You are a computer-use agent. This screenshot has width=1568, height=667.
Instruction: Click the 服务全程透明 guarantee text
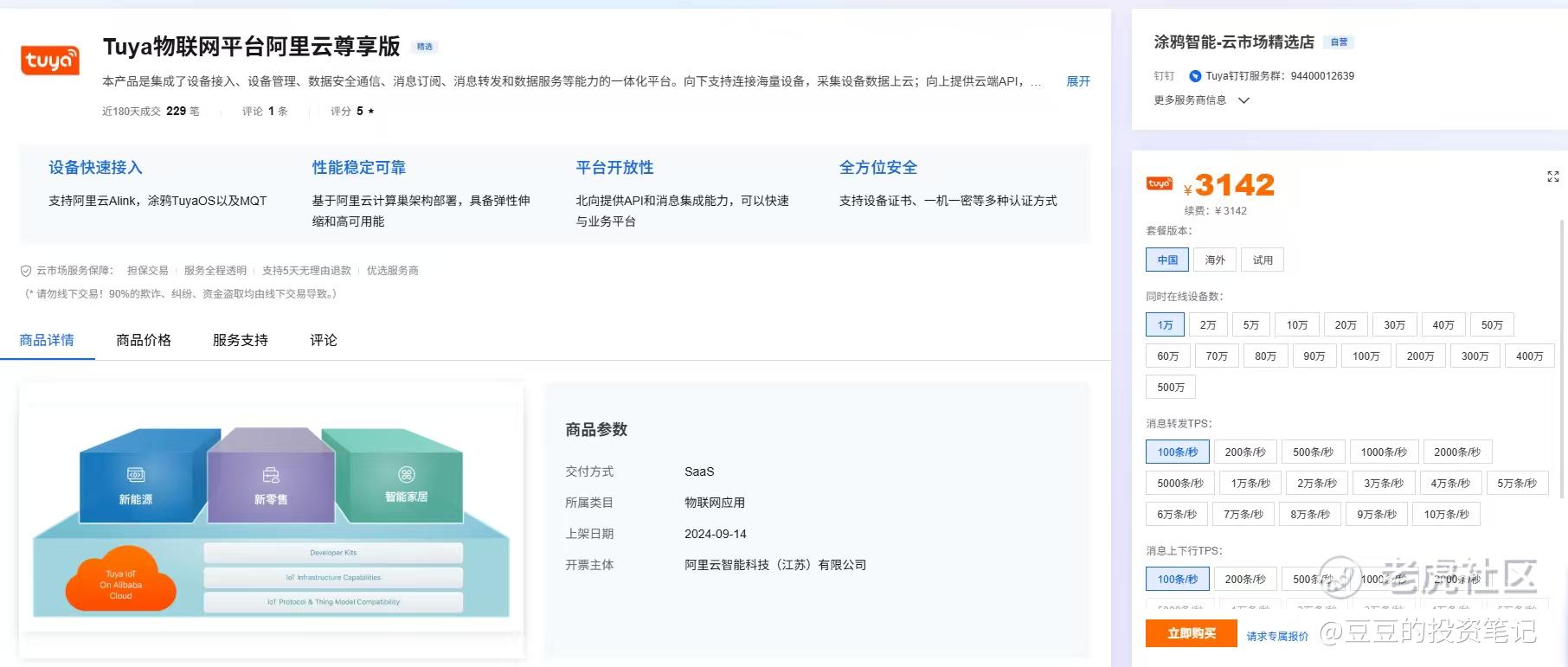tap(215, 271)
